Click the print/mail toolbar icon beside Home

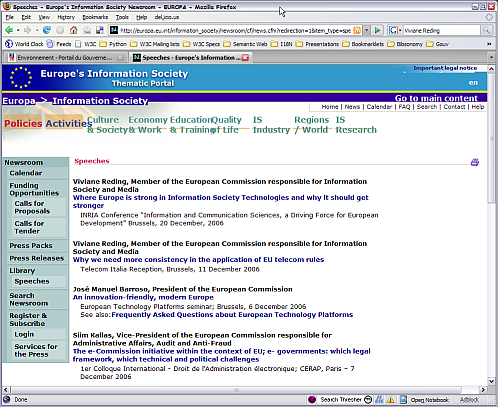pos(87,30)
